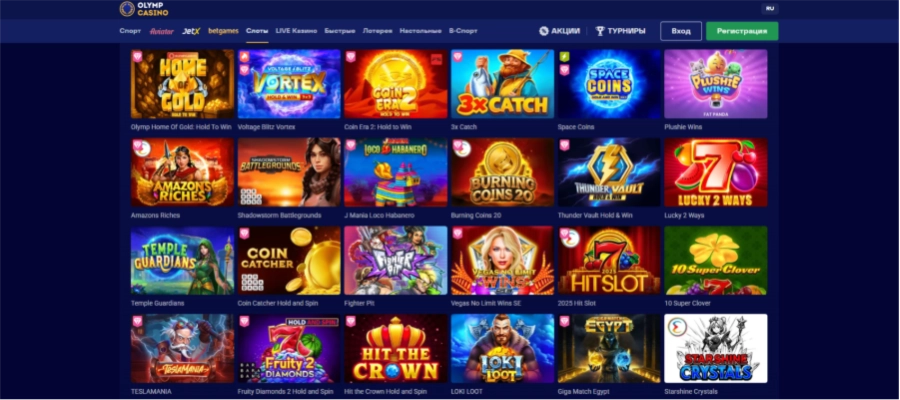Viewport: 900px width, 400px height.
Task: Open the Aviator game link
Action: tap(162, 31)
